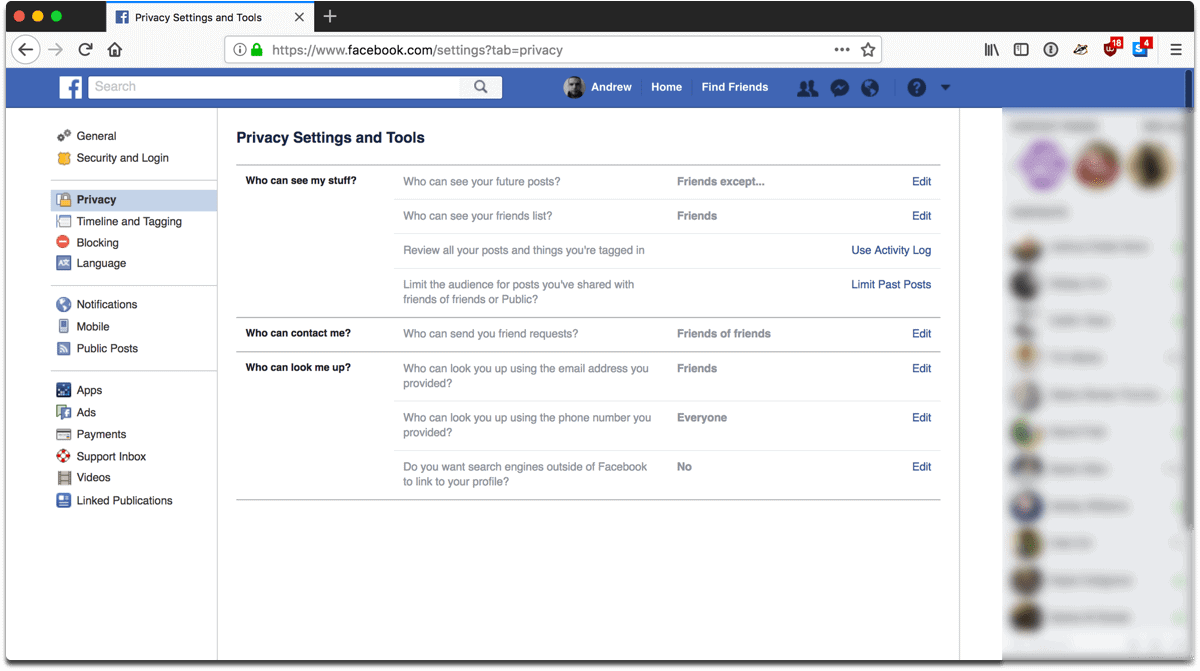
Task: Open the Firefox hamburger menu
Action: [1176, 50]
